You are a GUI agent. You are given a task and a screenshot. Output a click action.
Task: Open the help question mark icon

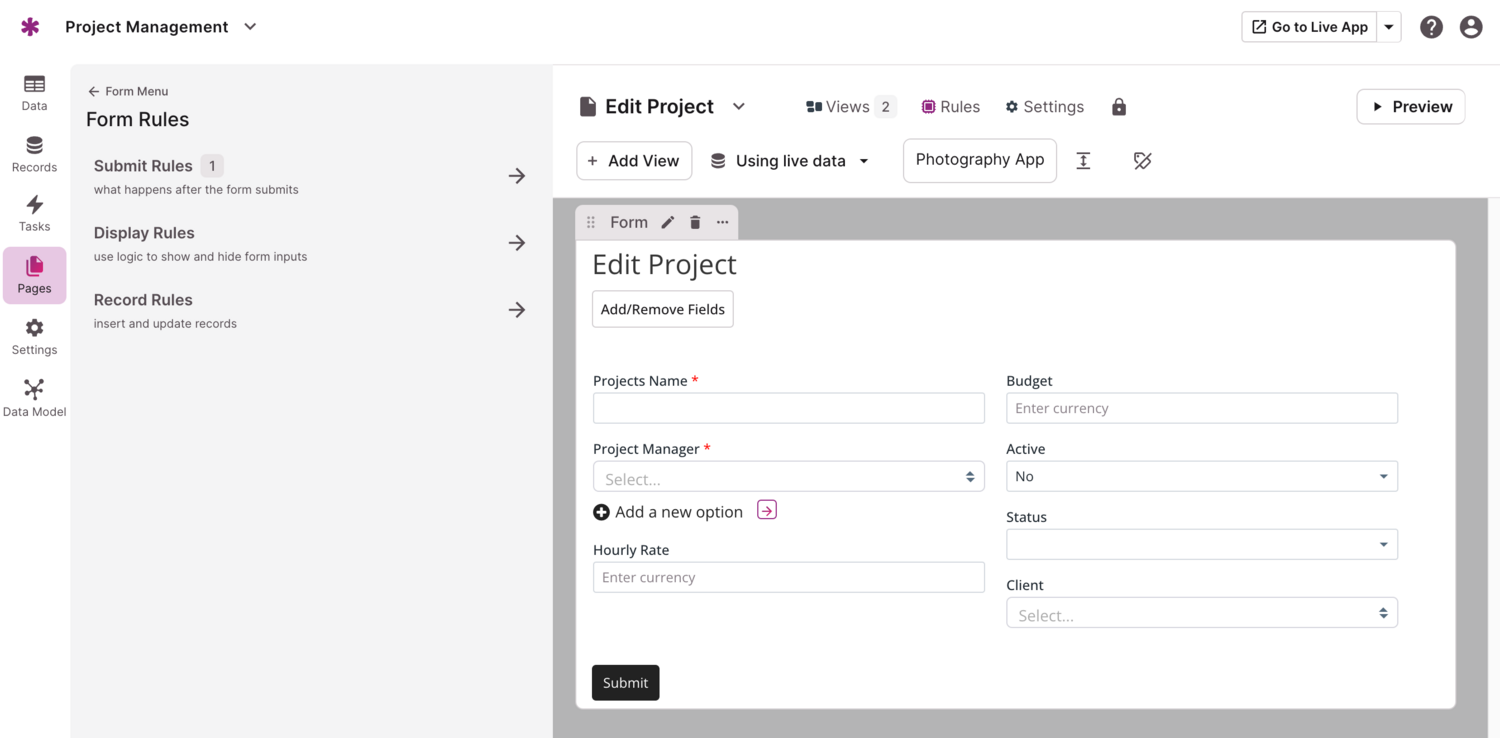[x=1431, y=27]
